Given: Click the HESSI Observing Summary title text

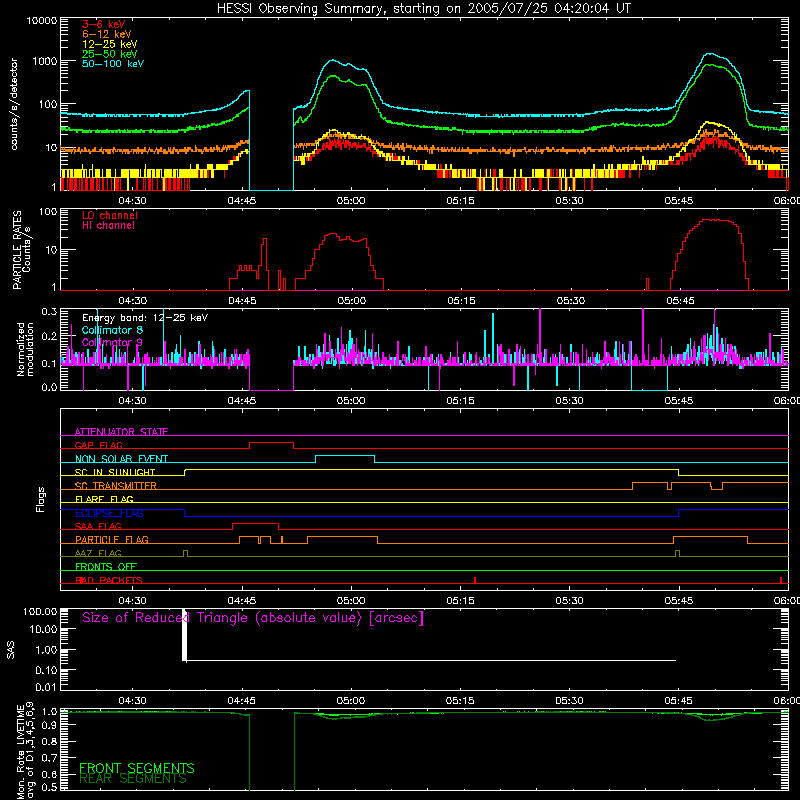Looking at the screenshot, I should point(424,9).
